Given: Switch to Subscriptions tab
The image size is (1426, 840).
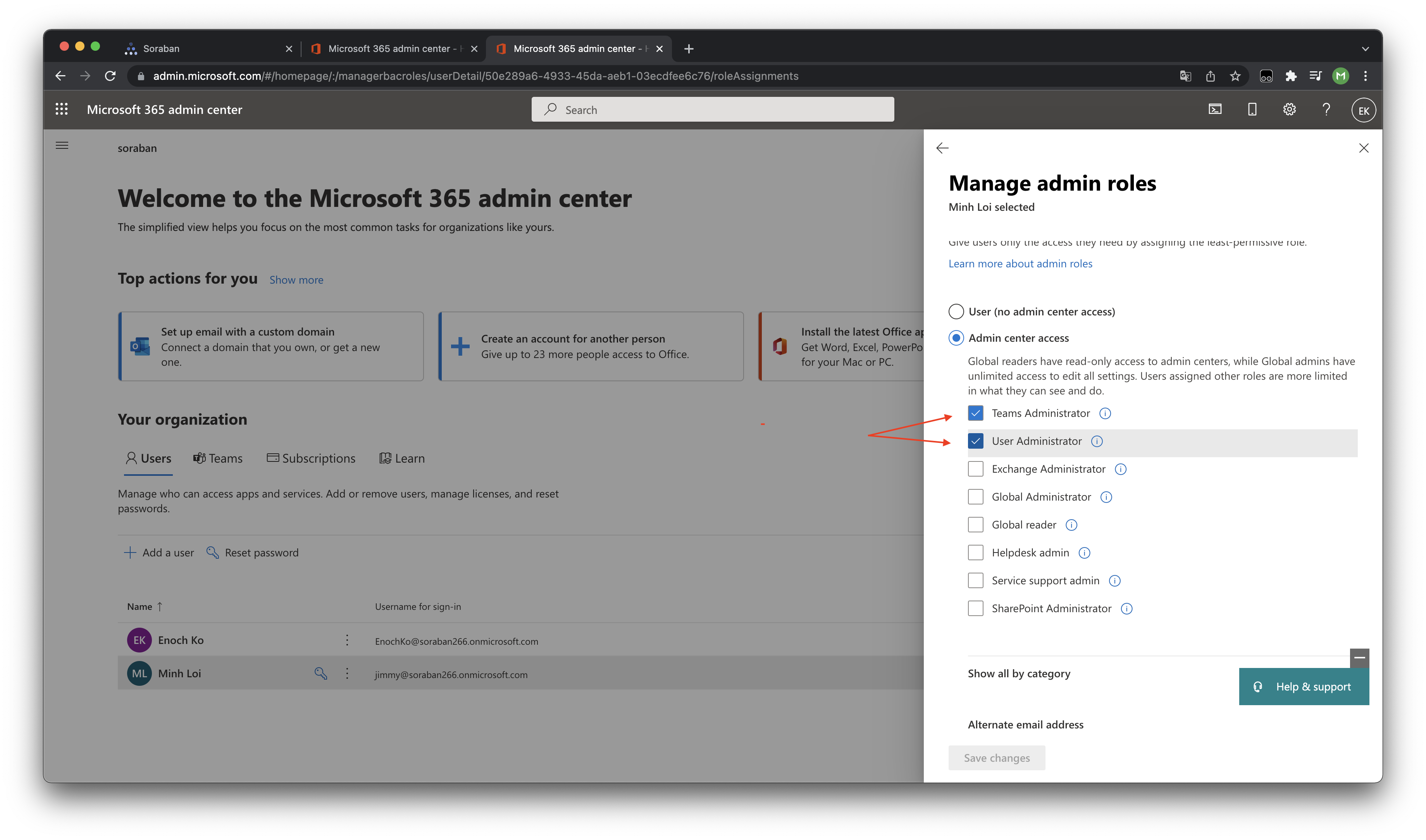Looking at the screenshot, I should (x=311, y=458).
